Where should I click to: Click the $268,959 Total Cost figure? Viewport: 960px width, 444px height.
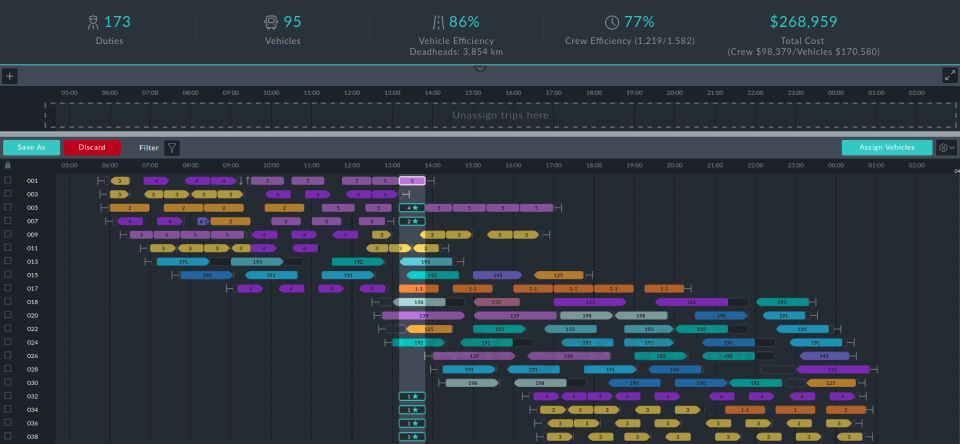[808, 22]
